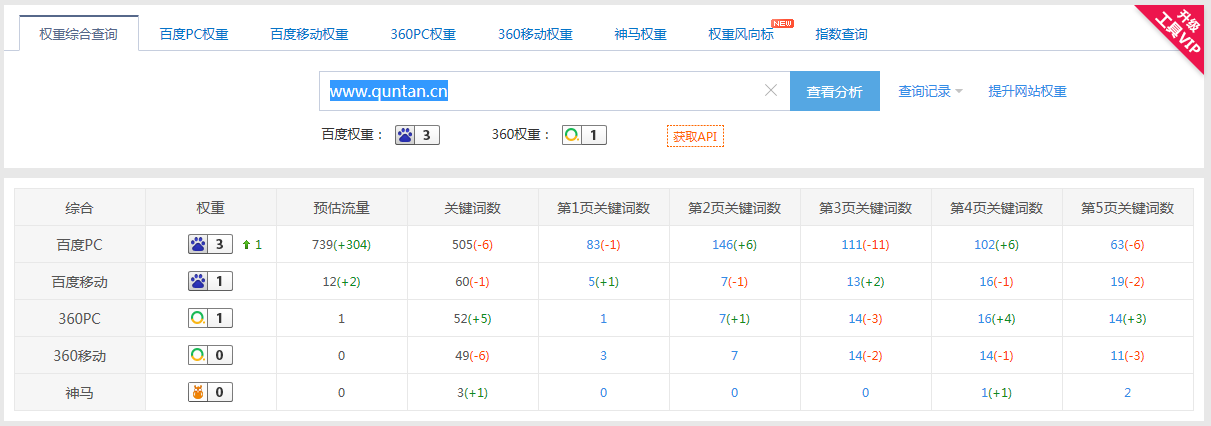Click the 360移动 row weight badge 0
This screenshot has height=426, width=1211.
(211, 355)
